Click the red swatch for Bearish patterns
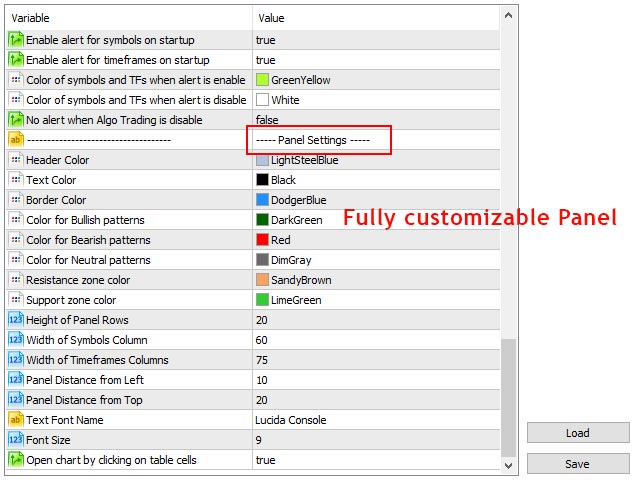The height and width of the screenshot is (480, 640). pos(262,240)
